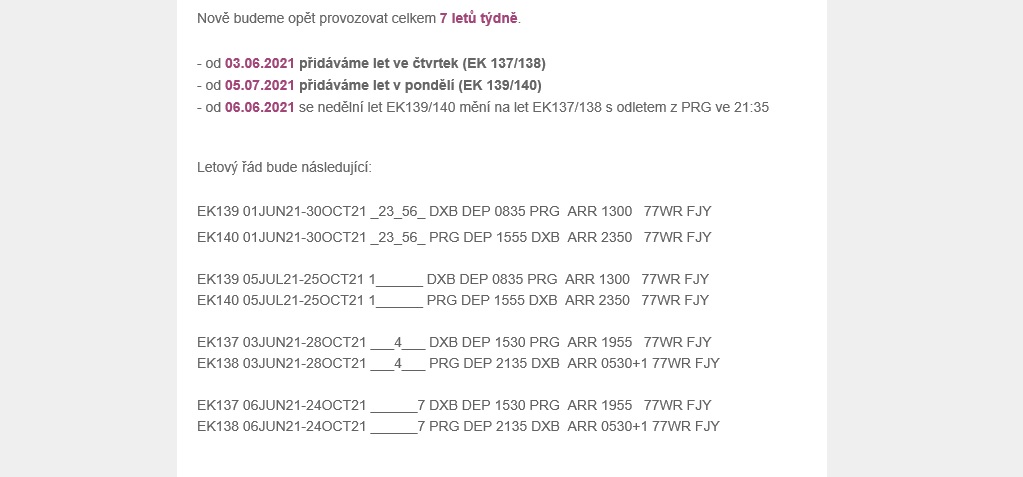The width and height of the screenshot is (1023, 477).
Task: Click the EK138 06JUN21-24OCT21 schedule line
Action: point(458,426)
